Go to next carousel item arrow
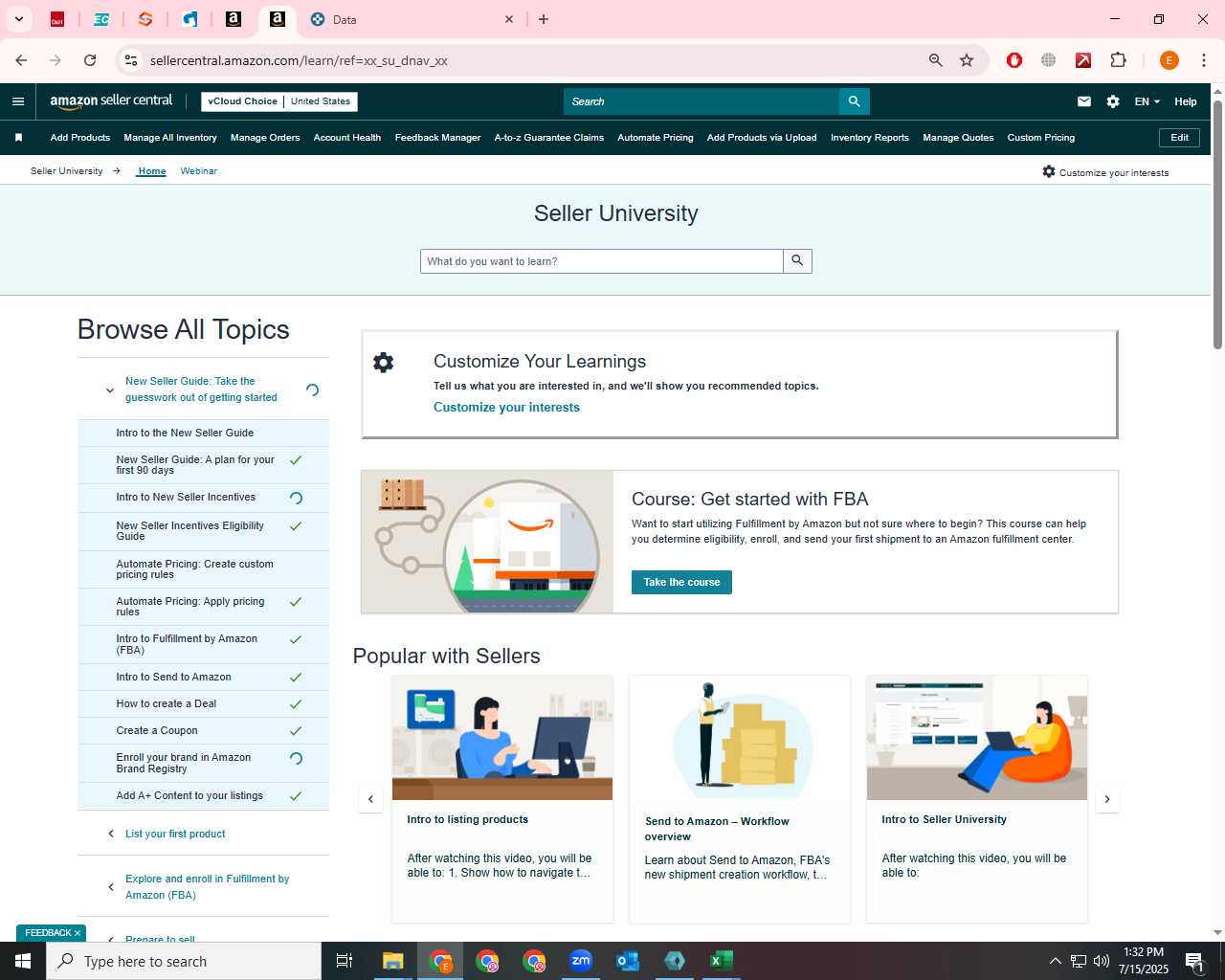The height and width of the screenshot is (980, 1225). click(1107, 799)
